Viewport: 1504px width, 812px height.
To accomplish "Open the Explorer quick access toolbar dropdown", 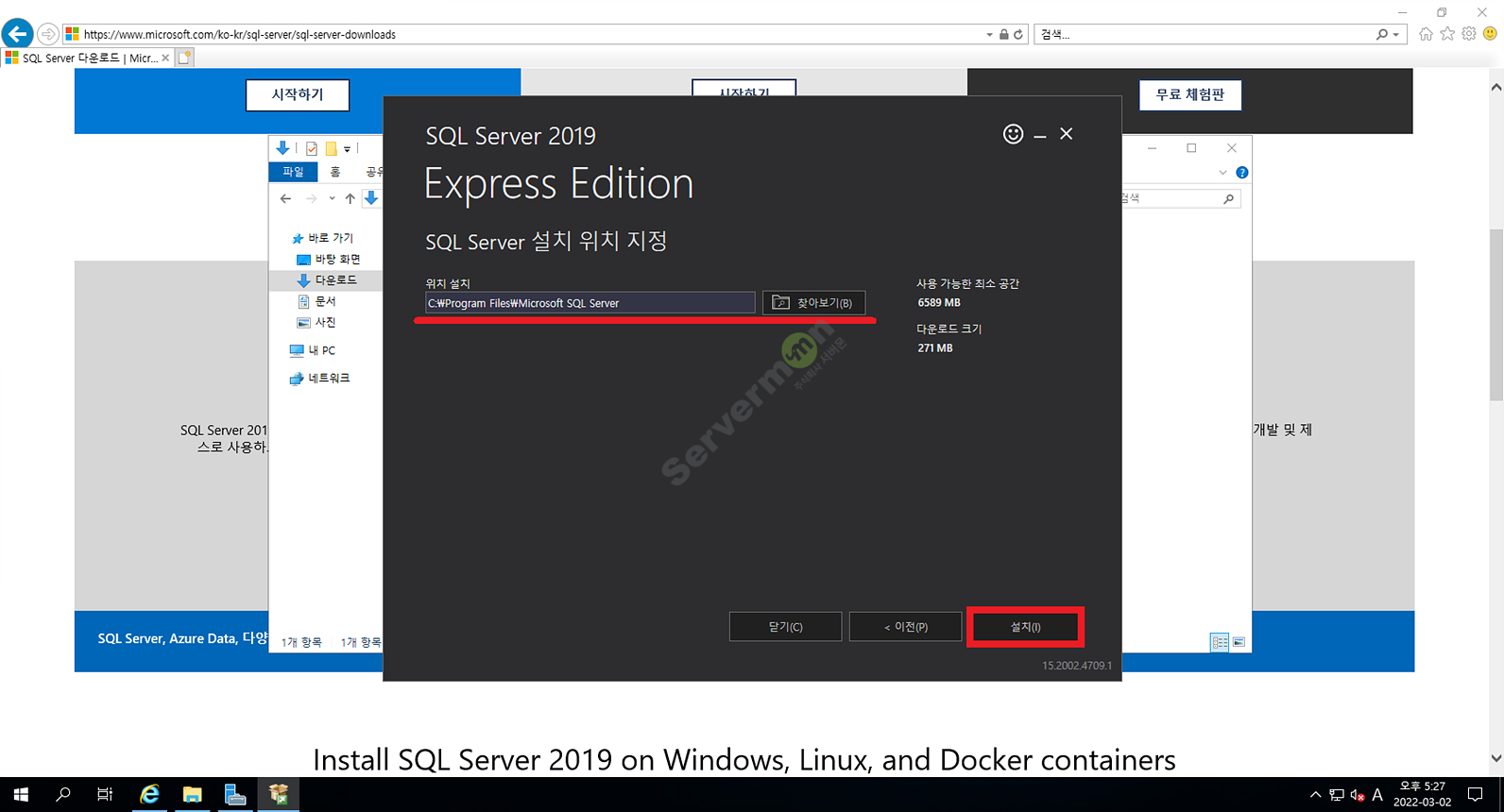I will pyautogui.click(x=347, y=149).
